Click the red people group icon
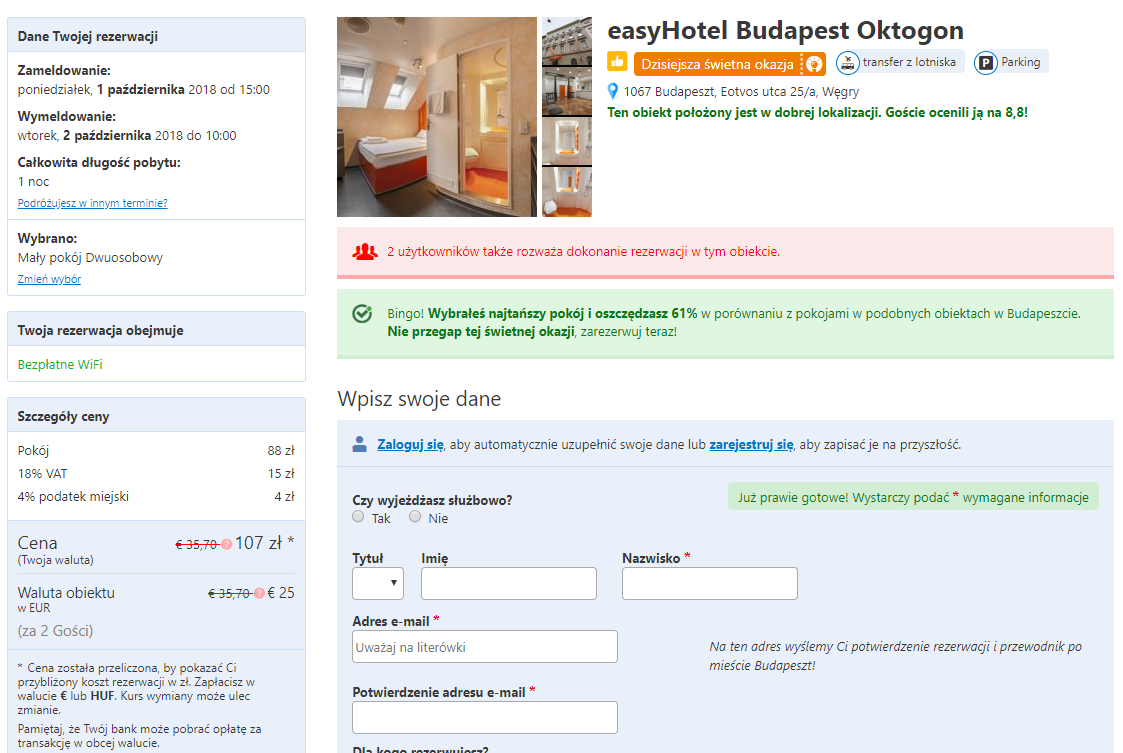The height and width of the screenshot is (753, 1123). click(x=365, y=251)
